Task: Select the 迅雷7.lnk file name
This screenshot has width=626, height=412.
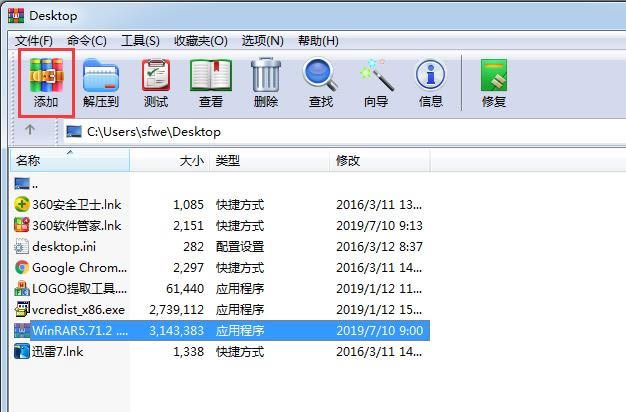Action: (x=57, y=352)
